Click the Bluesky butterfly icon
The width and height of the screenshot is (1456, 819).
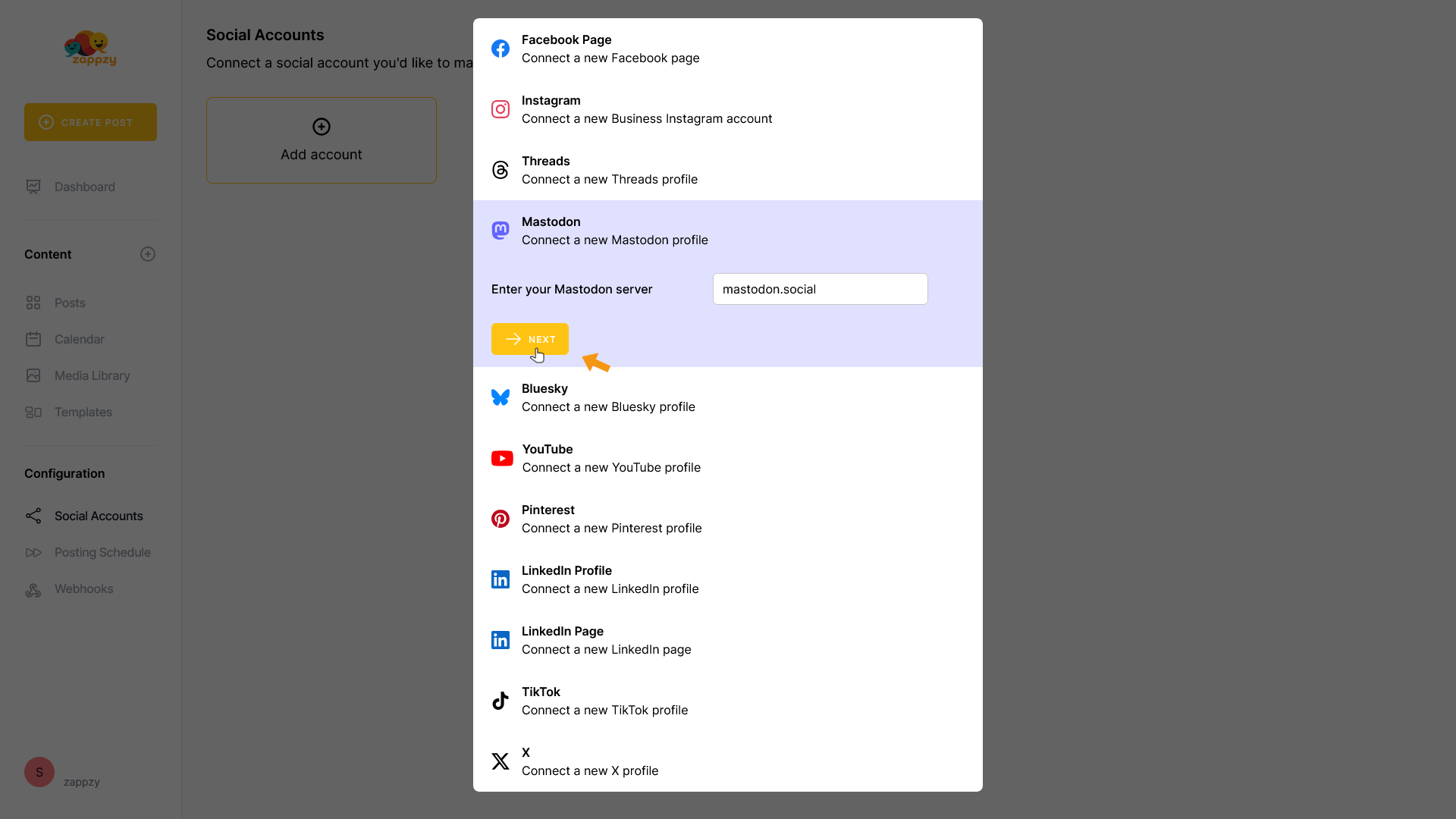tap(500, 397)
